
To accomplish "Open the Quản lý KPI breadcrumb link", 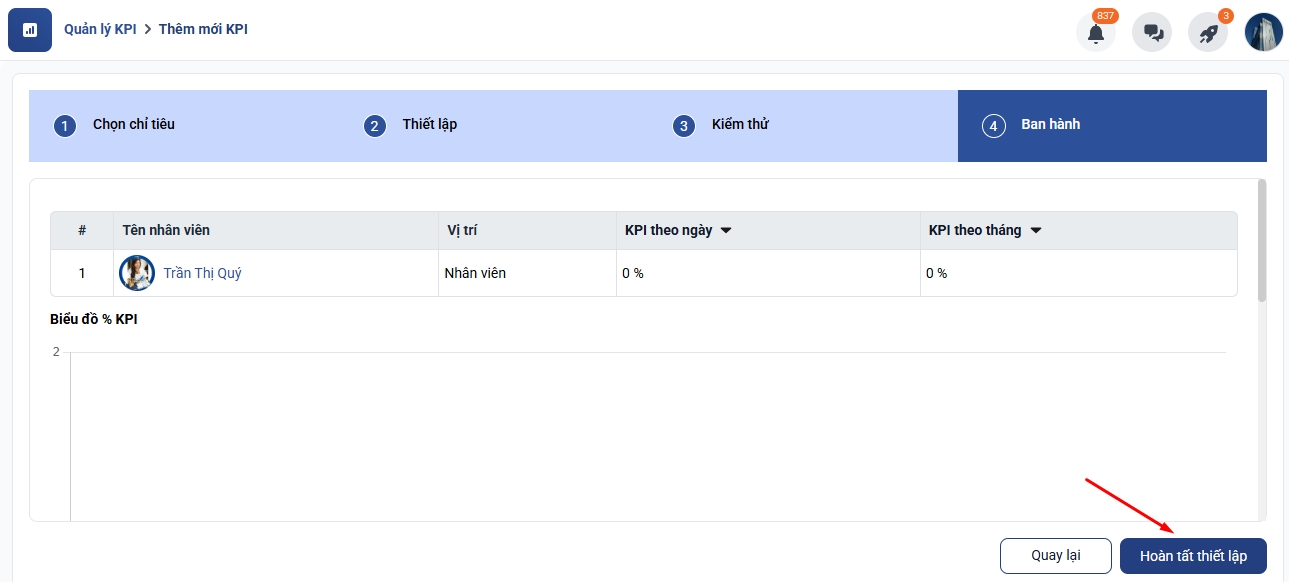I will pos(100,29).
